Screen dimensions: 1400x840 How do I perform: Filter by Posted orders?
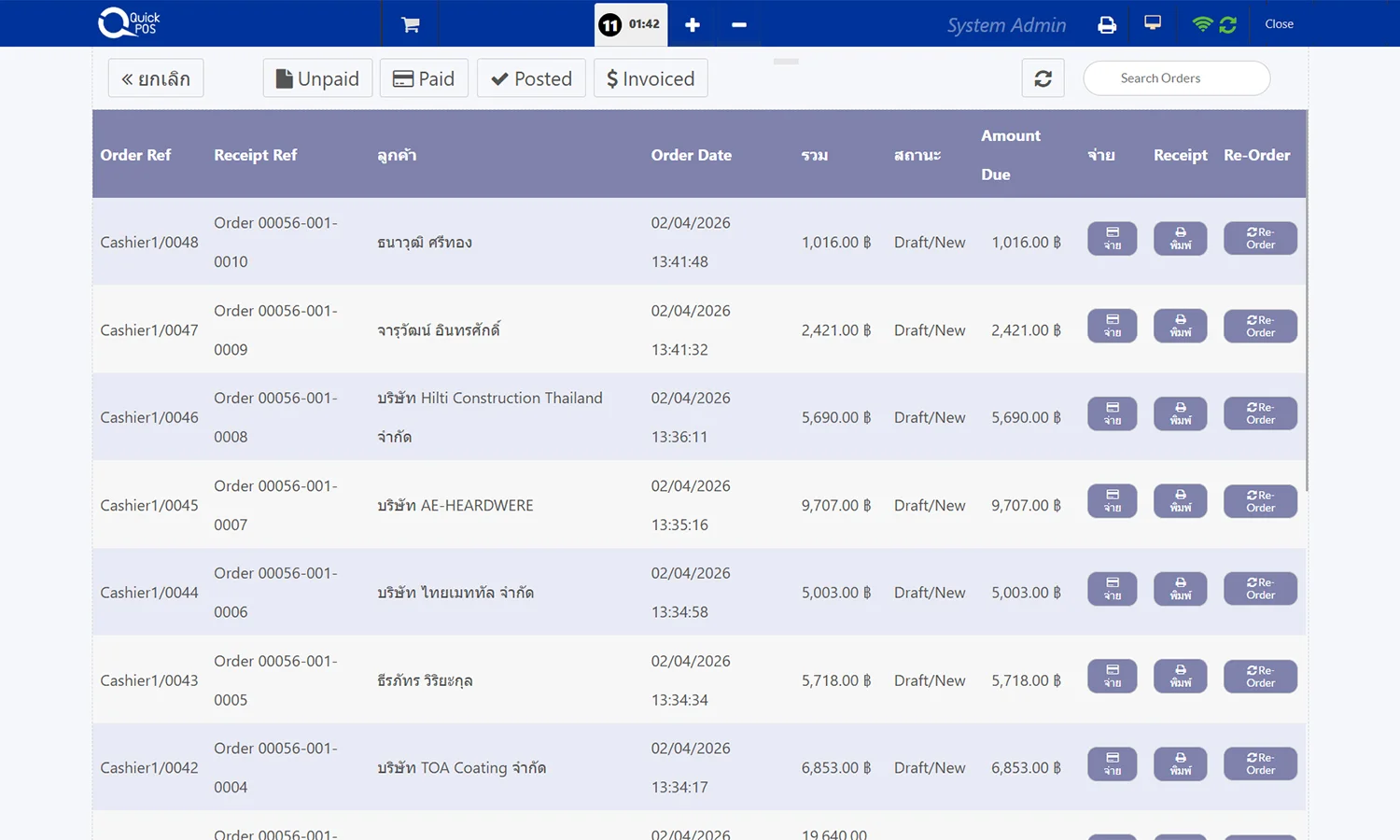(x=531, y=78)
